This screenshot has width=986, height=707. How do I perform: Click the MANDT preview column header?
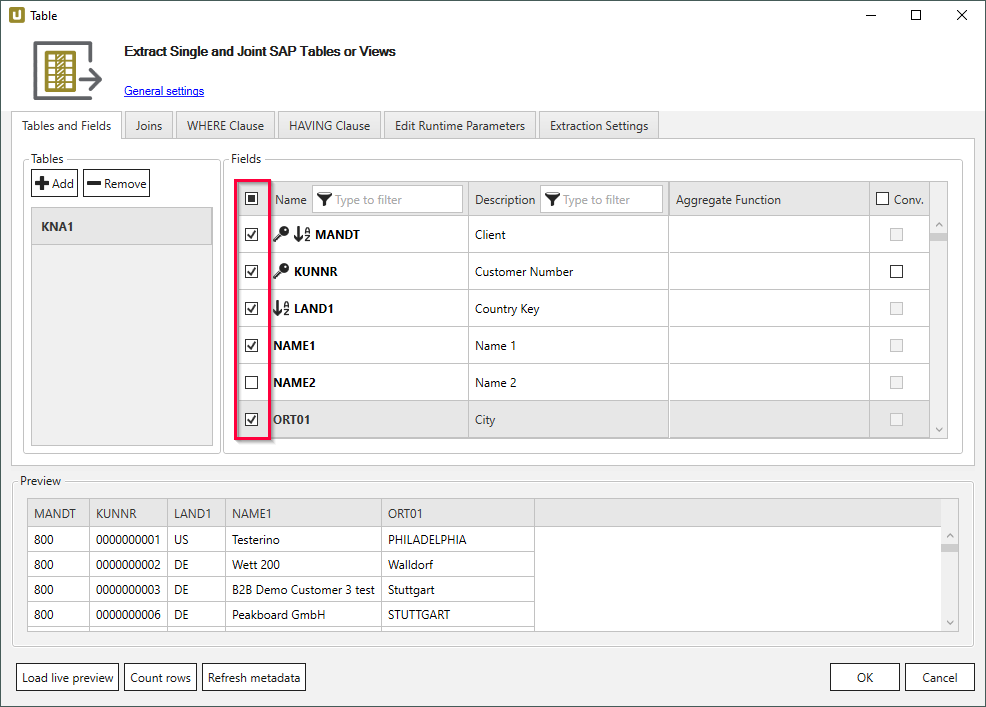click(58, 513)
